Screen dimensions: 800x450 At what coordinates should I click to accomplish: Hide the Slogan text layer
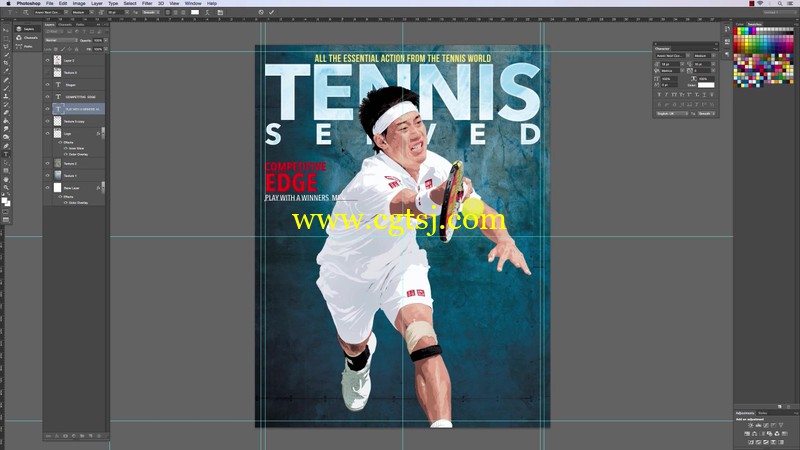(x=47, y=85)
